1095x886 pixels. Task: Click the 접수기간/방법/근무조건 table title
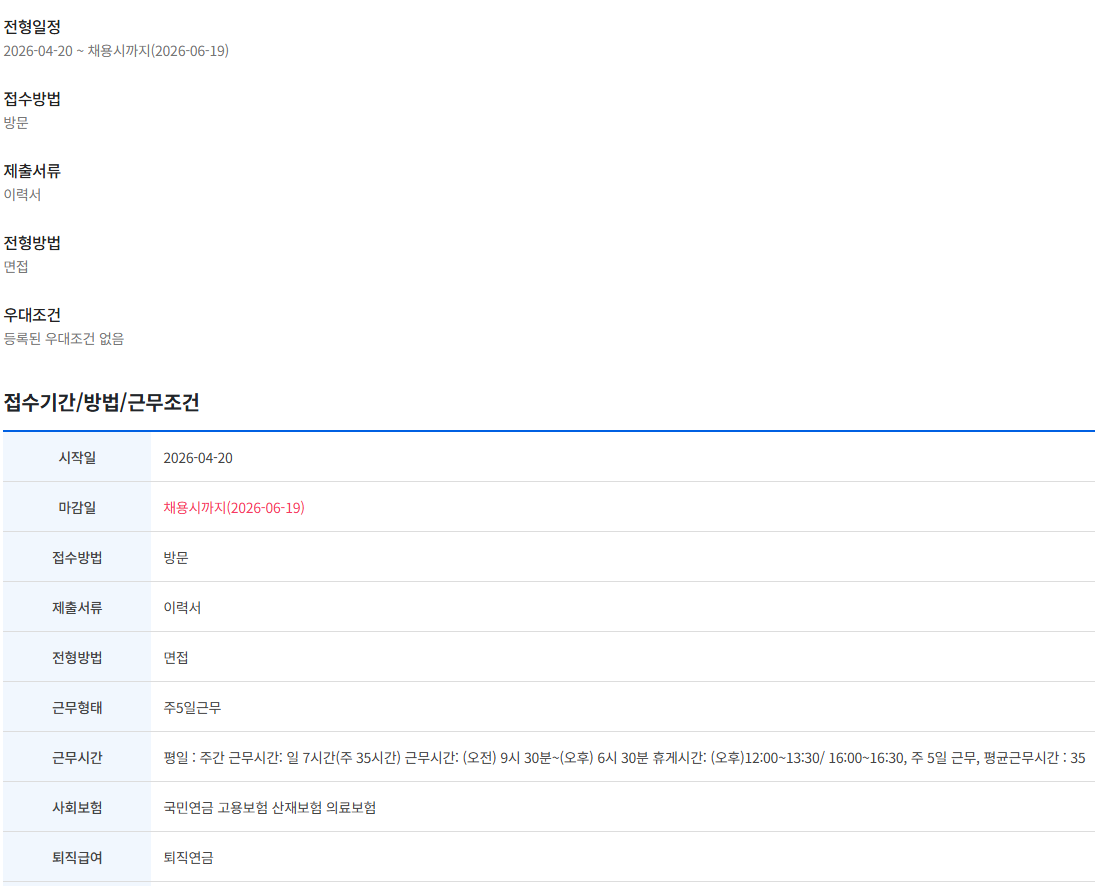pyautogui.click(x=101, y=402)
